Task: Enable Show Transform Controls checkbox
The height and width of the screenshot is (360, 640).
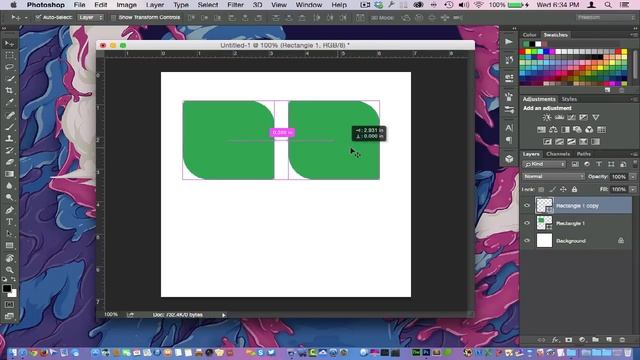Action: [113, 18]
